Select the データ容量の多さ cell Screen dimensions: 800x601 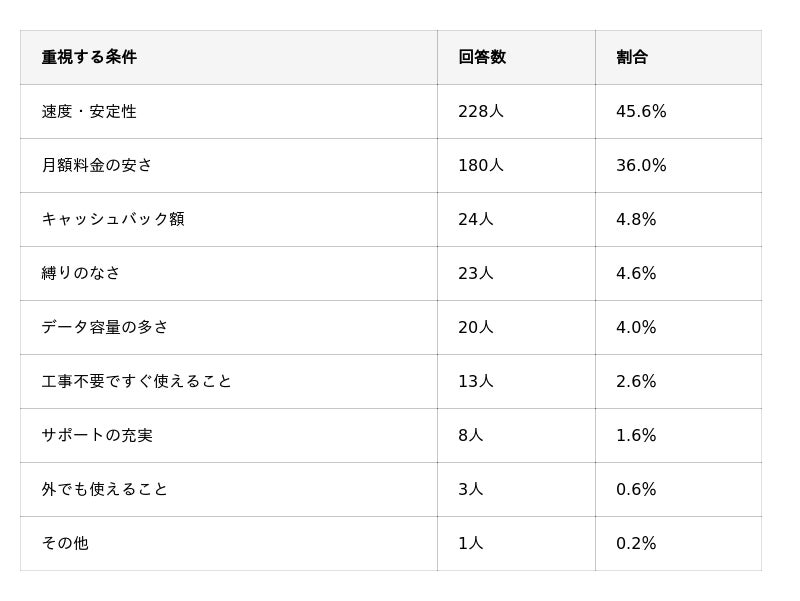click(105, 327)
